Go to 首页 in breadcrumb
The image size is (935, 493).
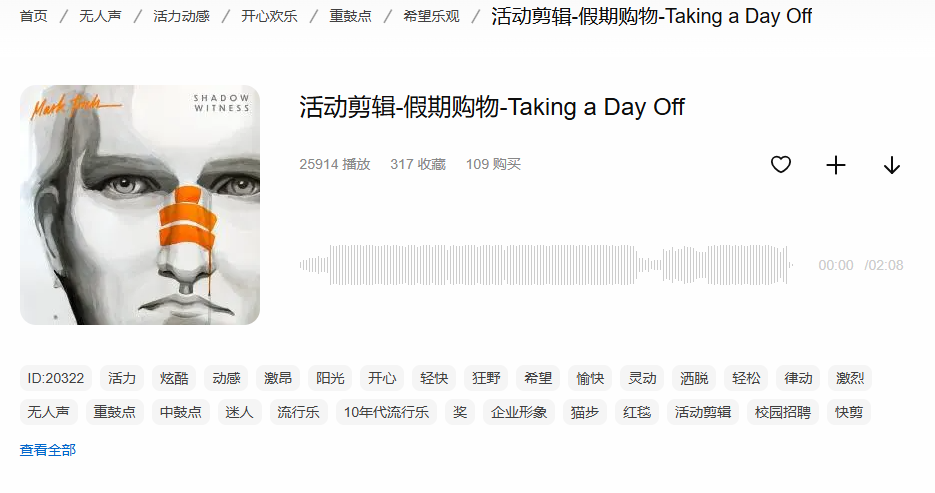point(33,16)
